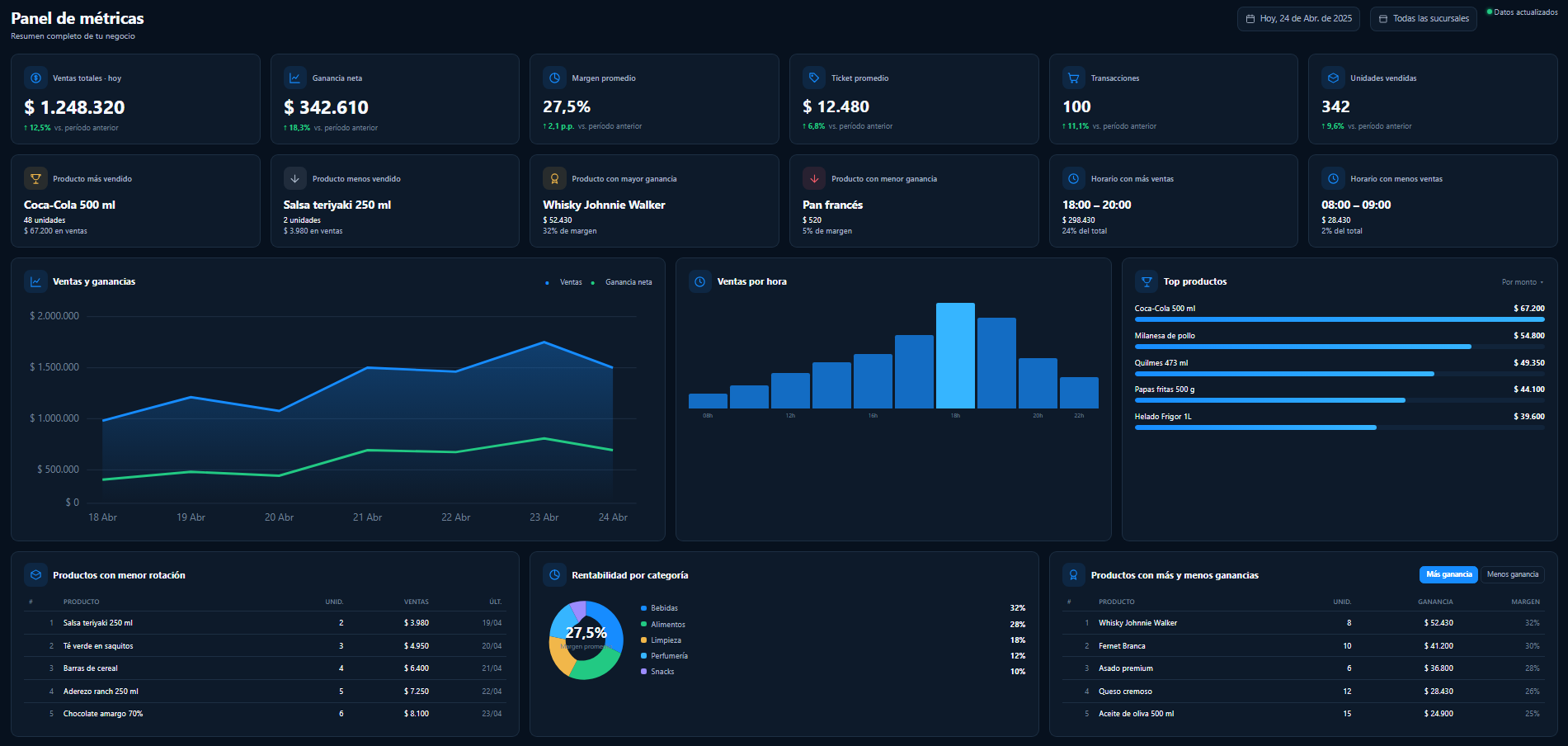Select the Fernet Branca row
This screenshot has height=746, width=1568.
tap(1303, 646)
